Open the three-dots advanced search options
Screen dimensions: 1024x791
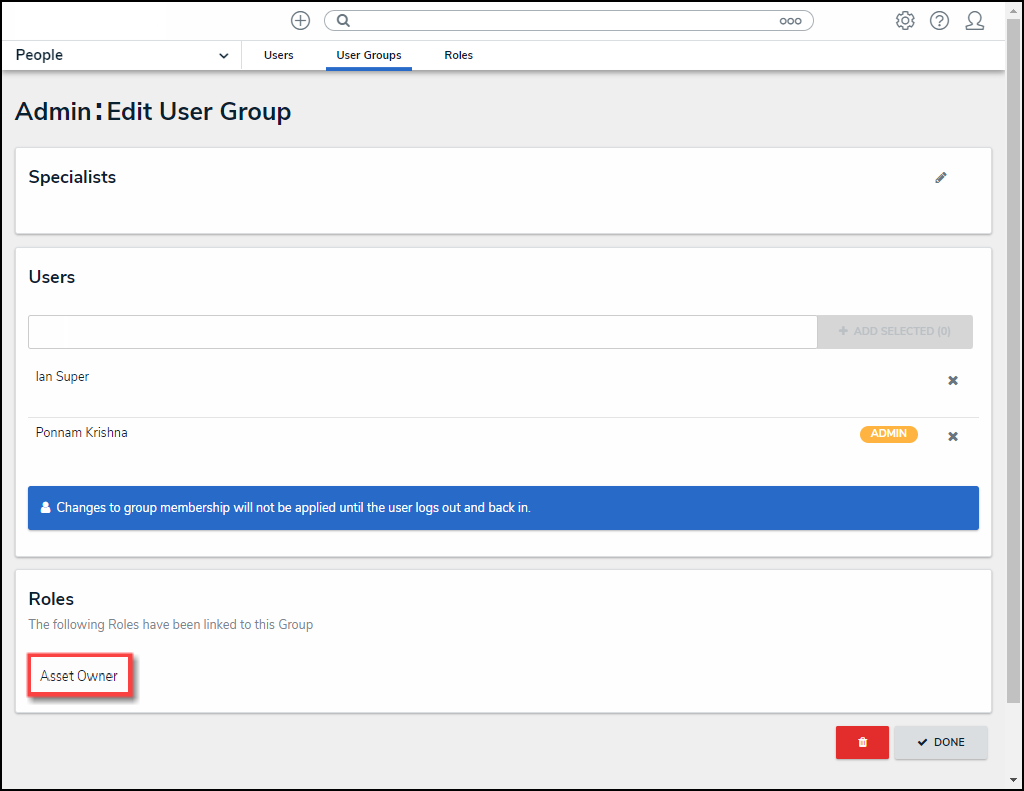click(790, 21)
